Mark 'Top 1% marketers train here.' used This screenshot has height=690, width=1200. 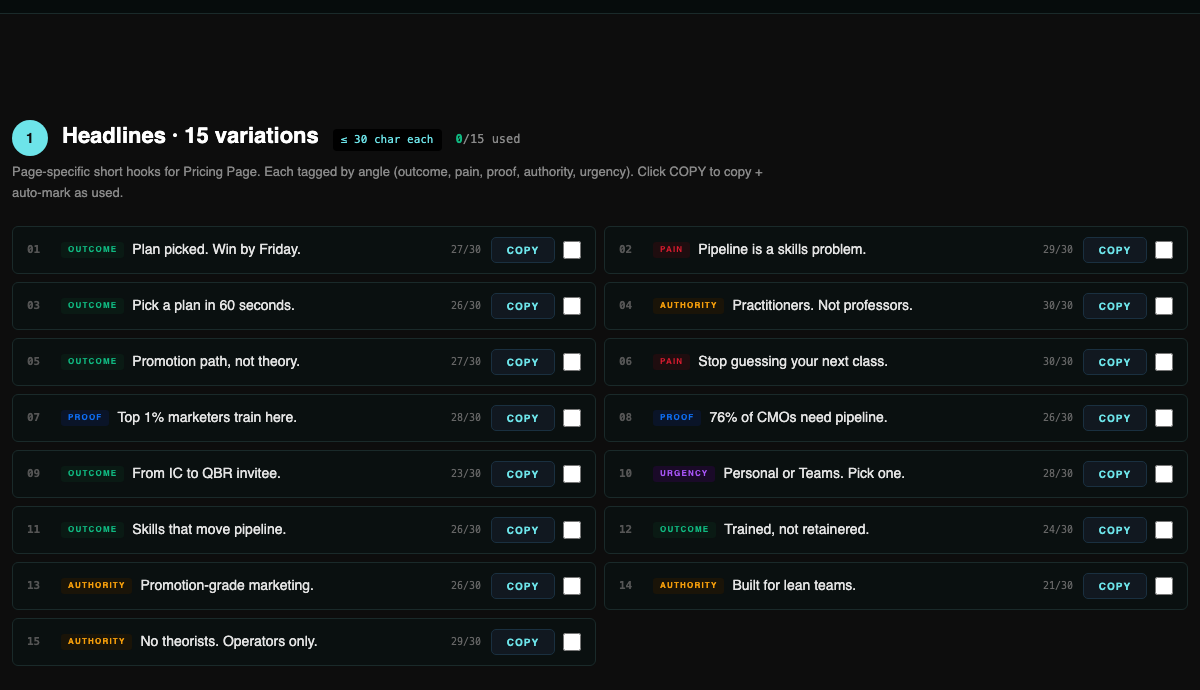(x=572, y=418)
